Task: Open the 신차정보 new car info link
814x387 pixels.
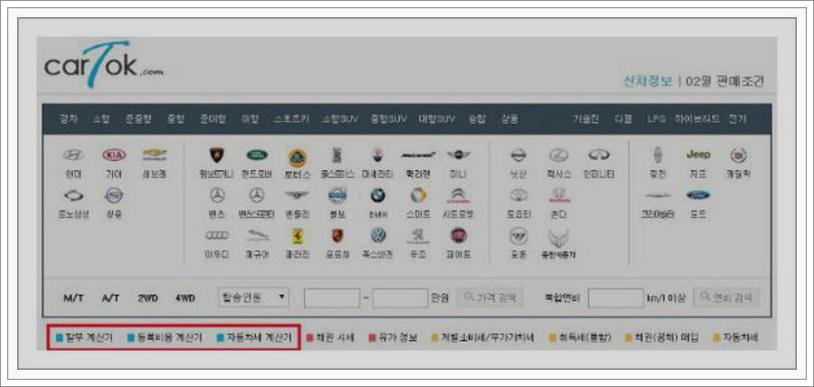Action: coord(648,82)
